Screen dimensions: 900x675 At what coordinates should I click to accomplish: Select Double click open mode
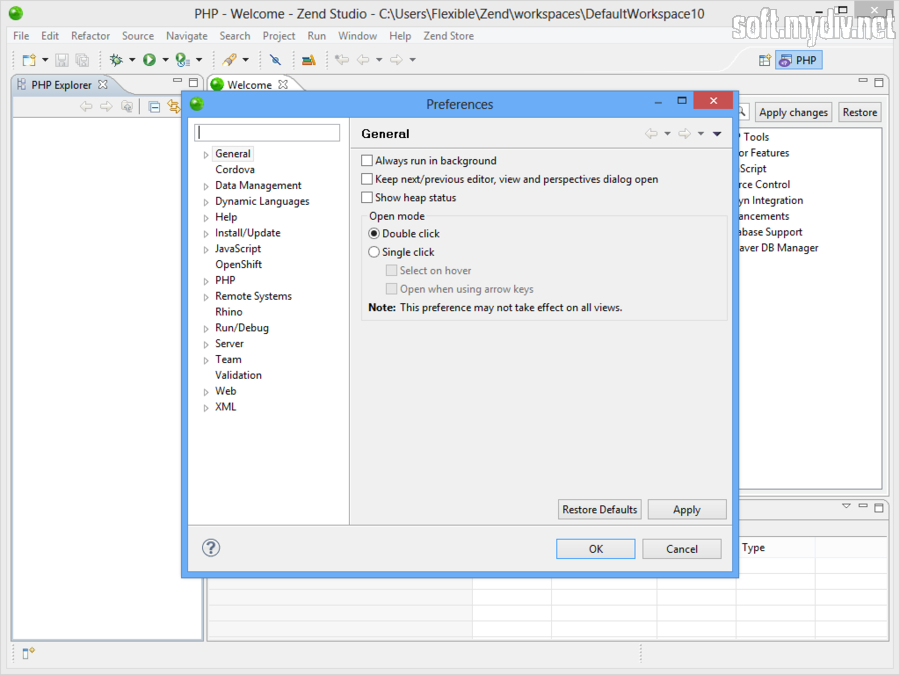click(x=374, y=234)
